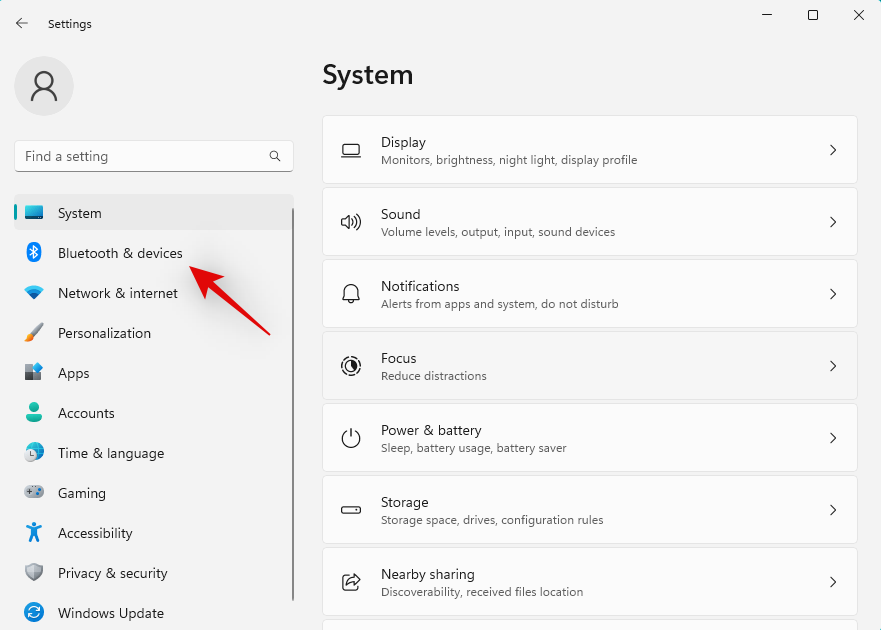Screen dimensions: 881x630
Task: Expand Notifications settings chevron
Action: pyautogui.click(x=833, y=294)
